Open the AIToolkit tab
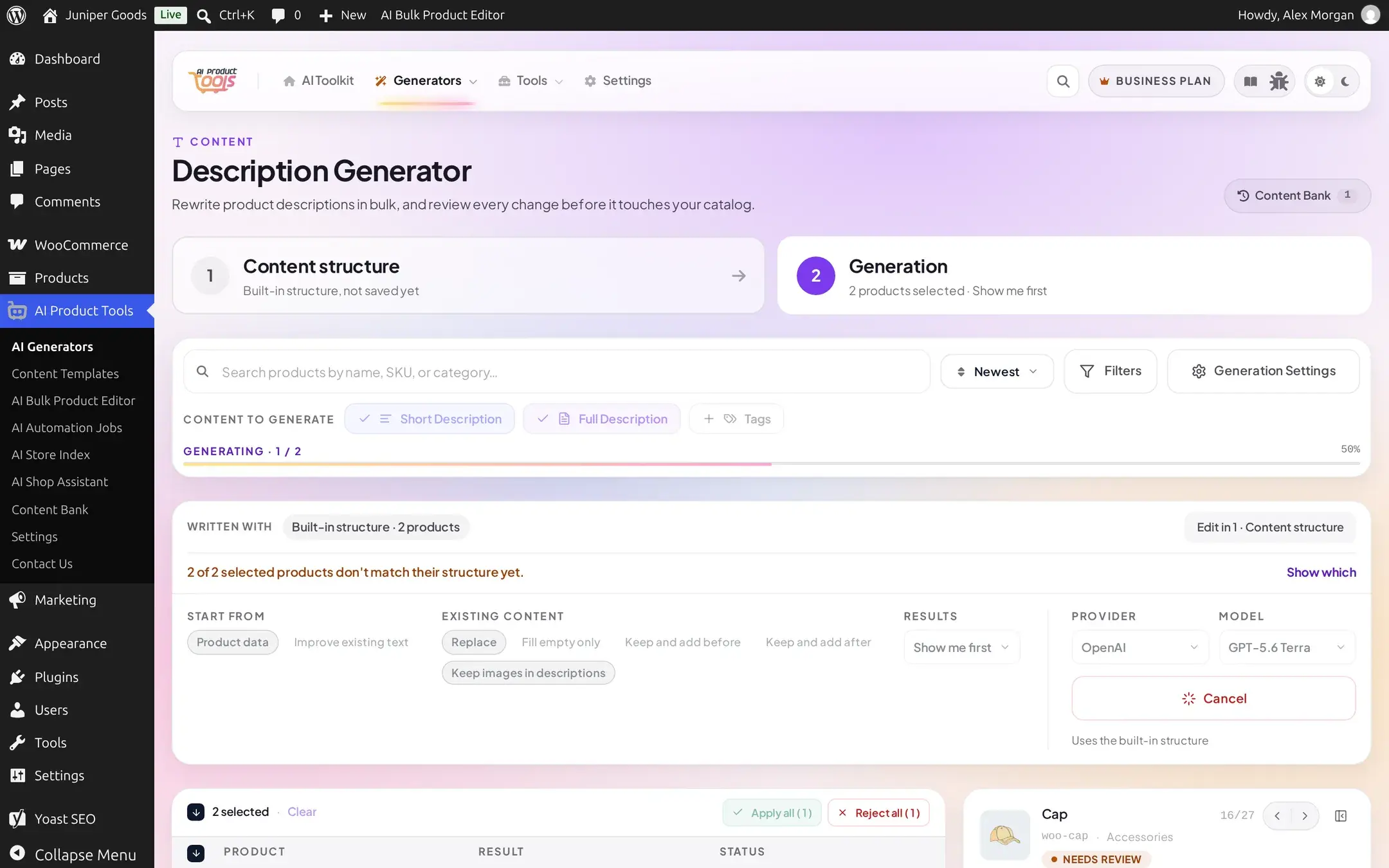This screenshot has height=868, width=1389. pos(319,81)
